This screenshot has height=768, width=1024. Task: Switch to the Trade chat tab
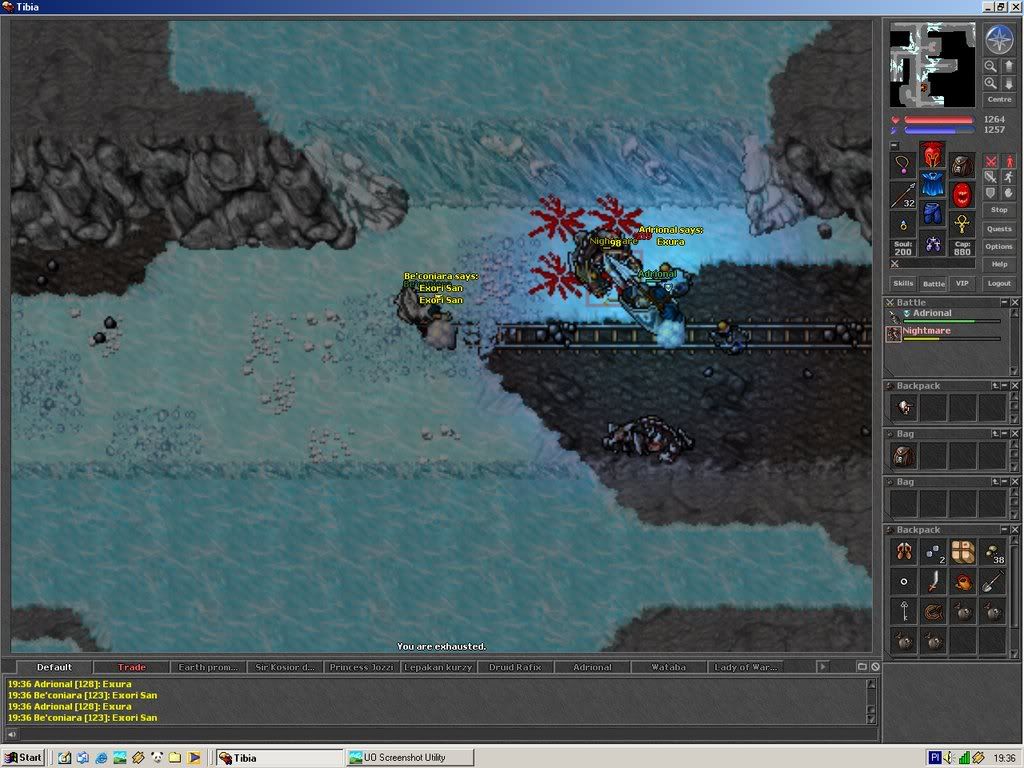pyautogui.click(x=131, y=667)
